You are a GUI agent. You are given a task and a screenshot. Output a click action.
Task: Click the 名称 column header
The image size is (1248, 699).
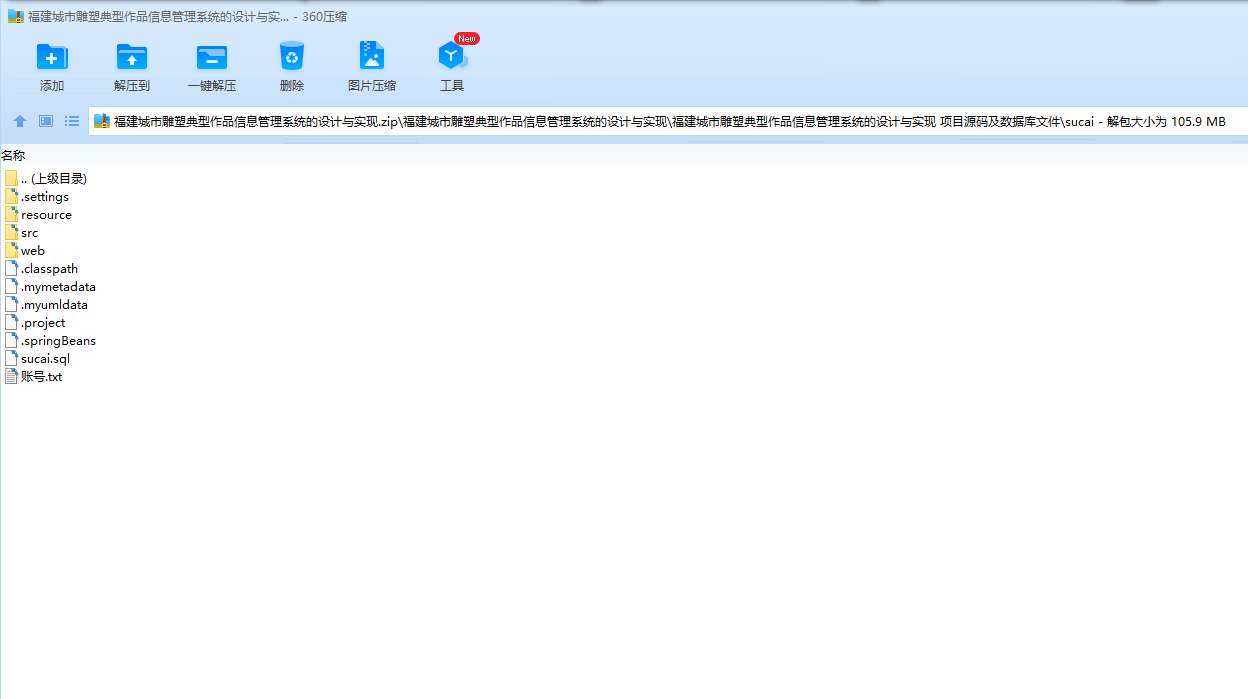point(13,155)
